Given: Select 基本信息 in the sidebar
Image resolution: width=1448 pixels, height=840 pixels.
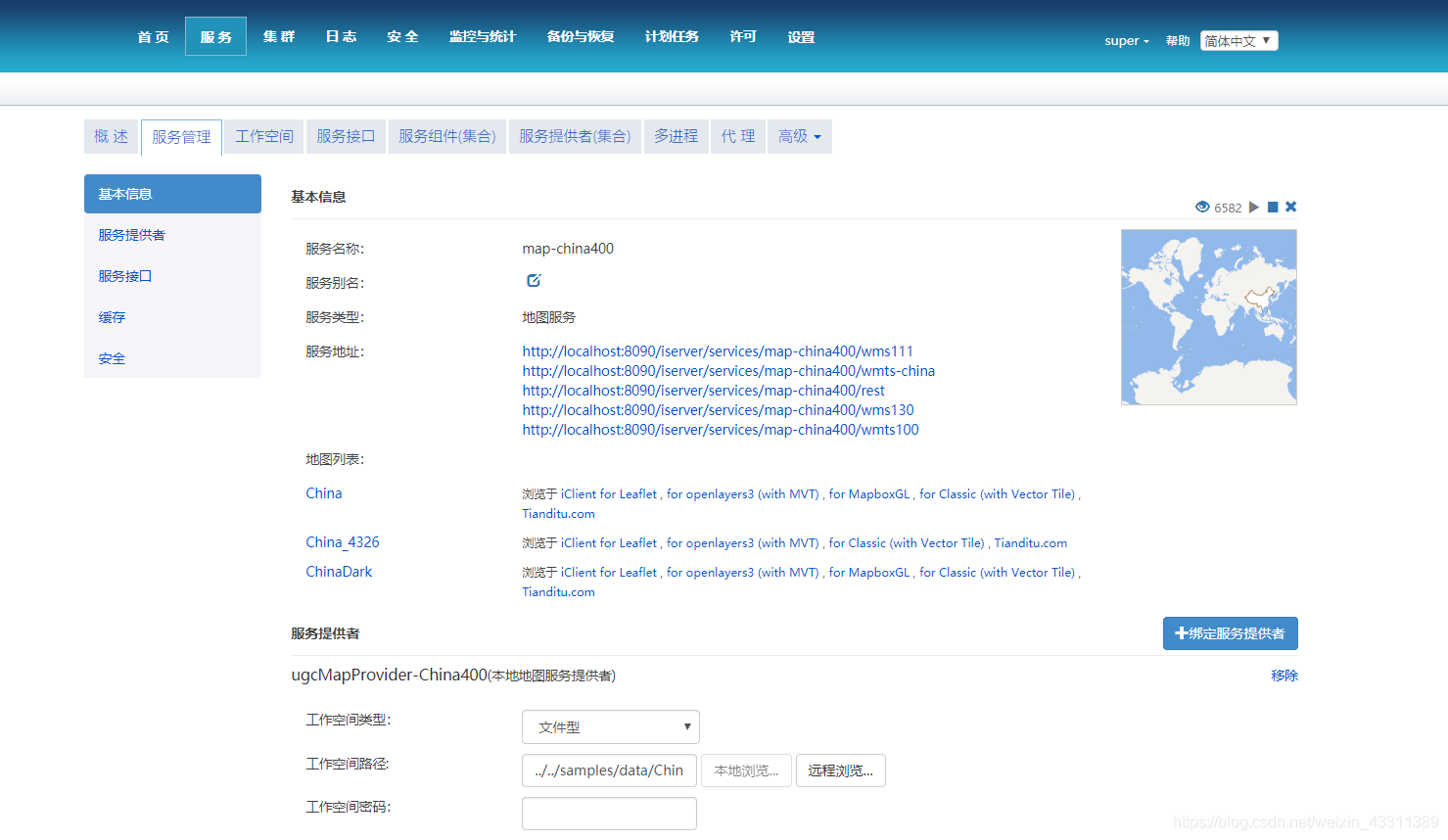Looking at the screenshot, I should coord(172,194).
